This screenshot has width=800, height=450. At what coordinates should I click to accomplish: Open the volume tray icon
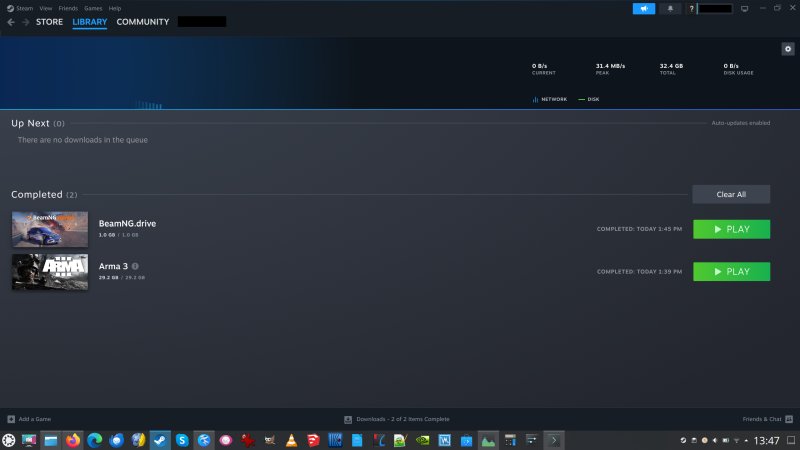pos(715,440)
